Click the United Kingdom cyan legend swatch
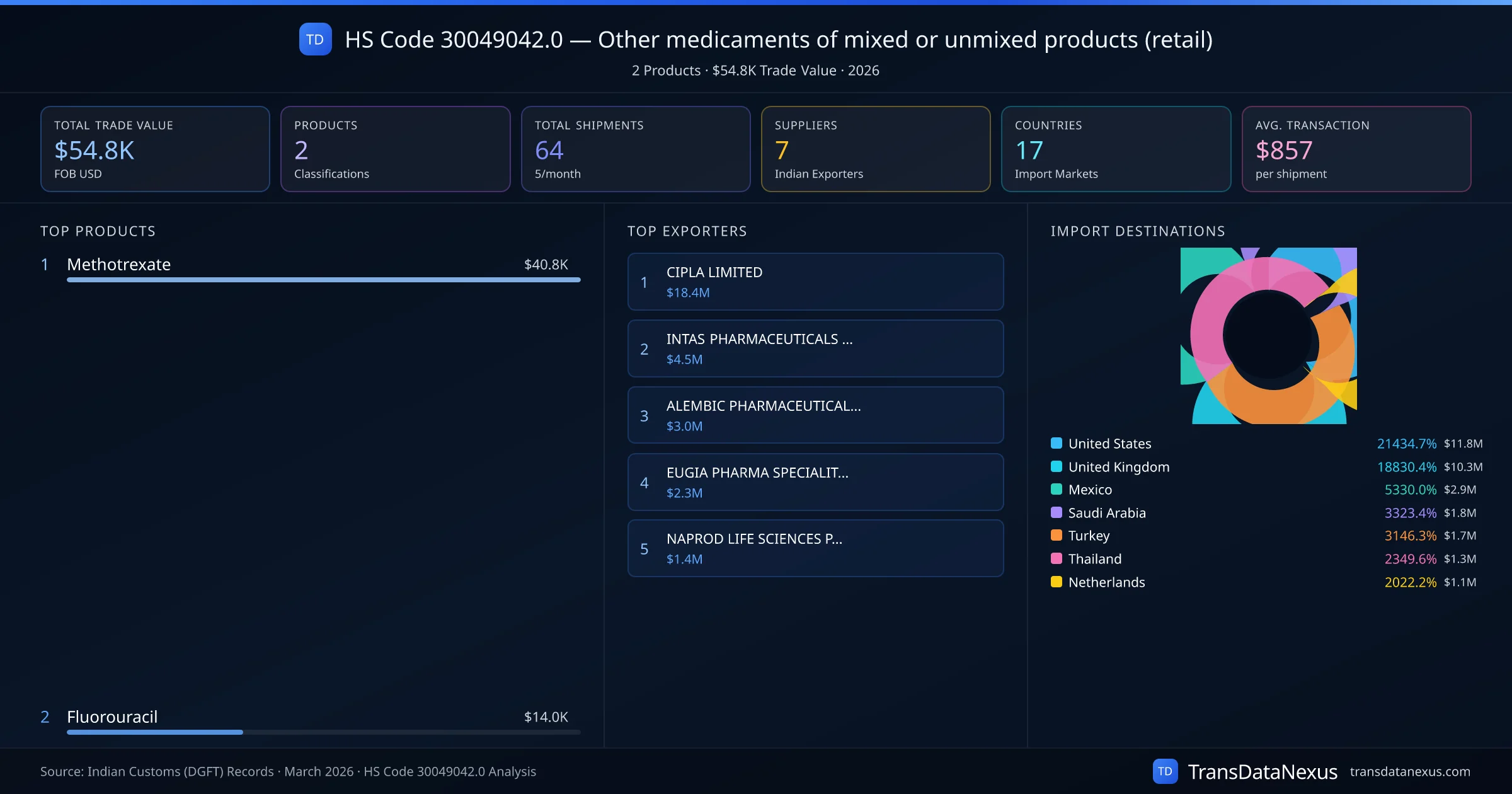This screenshot has width=1512, height=794. point(1057,466)
